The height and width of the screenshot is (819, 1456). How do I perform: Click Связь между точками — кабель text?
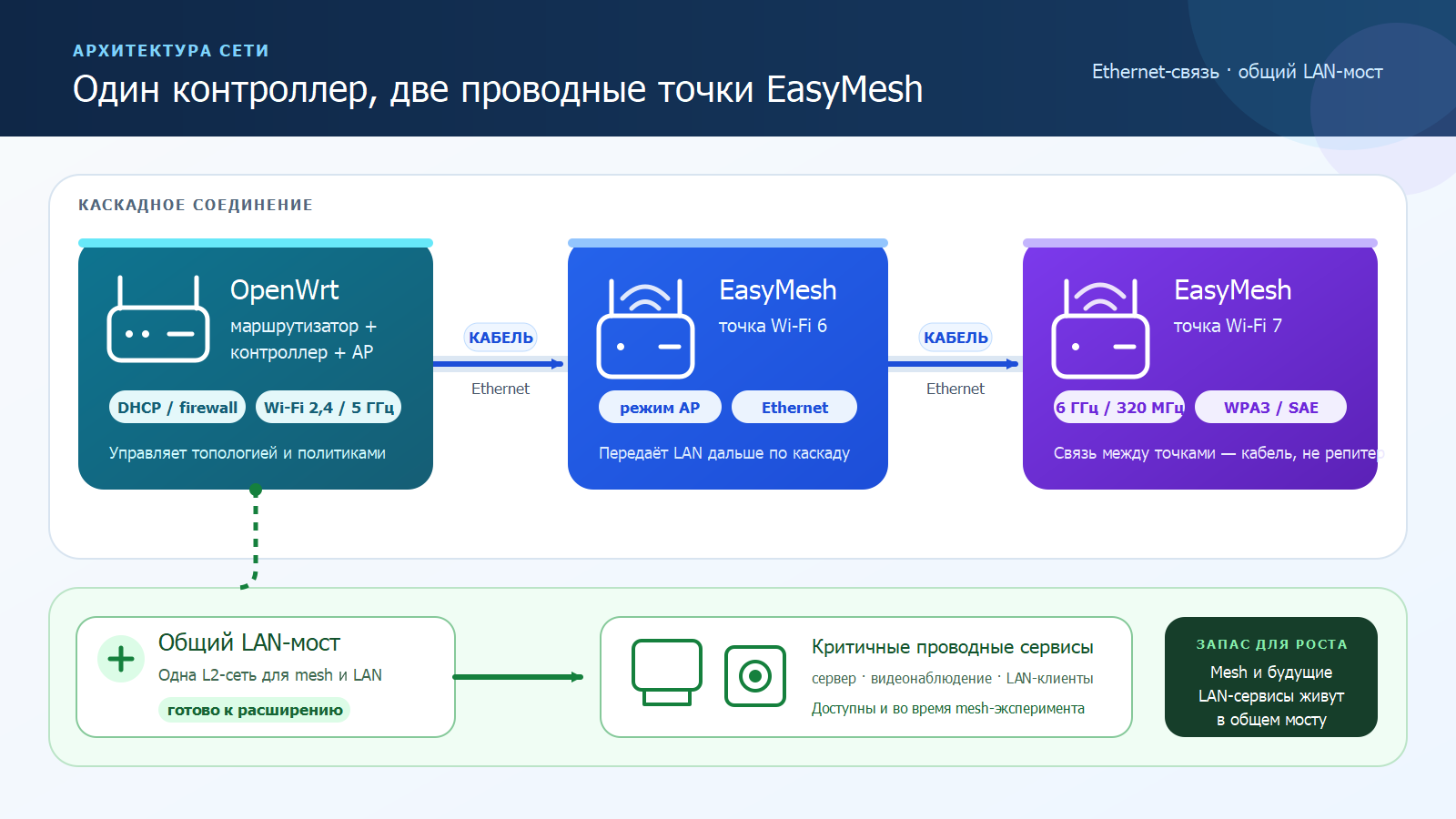(x=1218, y=453)
